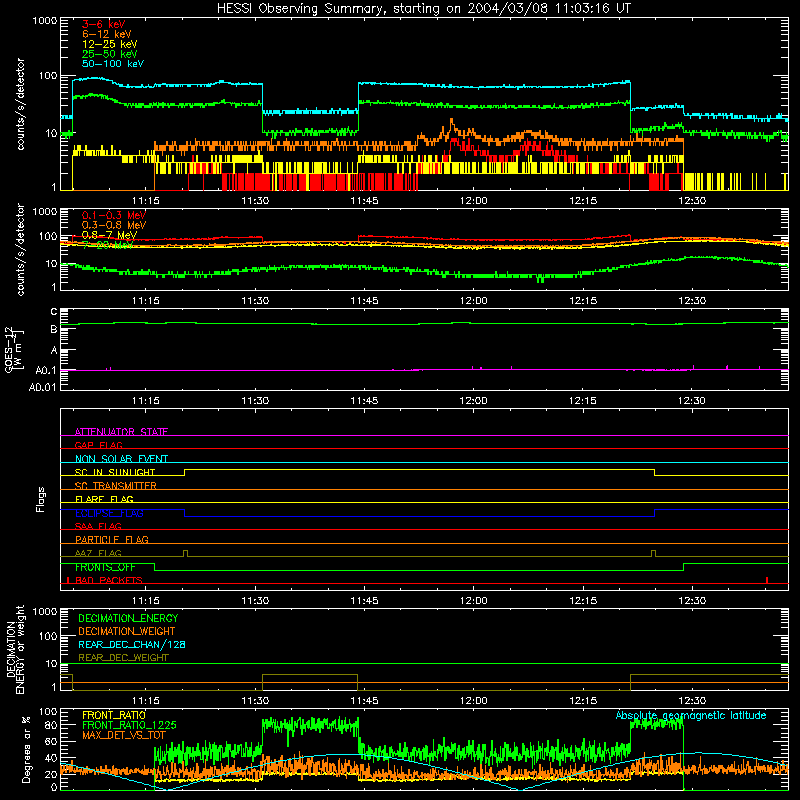Click the REAR_DEC_CHAN/128 legend label

(132, 644)
